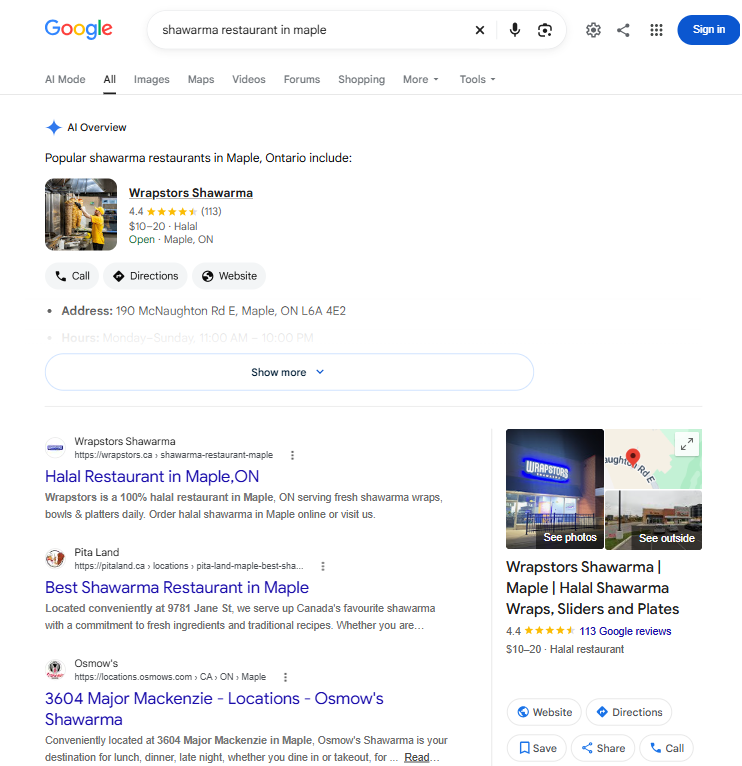
Task: Call Wrapstors from the AI Overview
Action: pos(72,276)
